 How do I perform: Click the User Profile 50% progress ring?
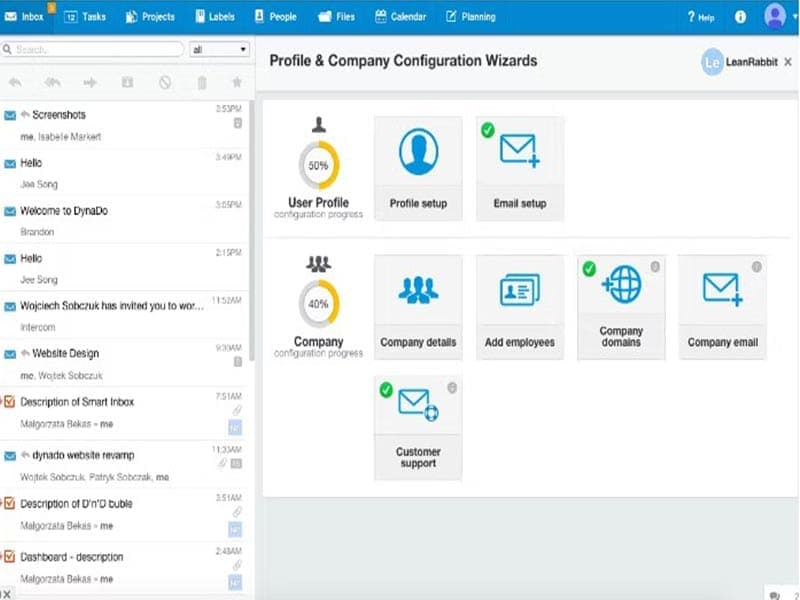(x=319, y=166)
